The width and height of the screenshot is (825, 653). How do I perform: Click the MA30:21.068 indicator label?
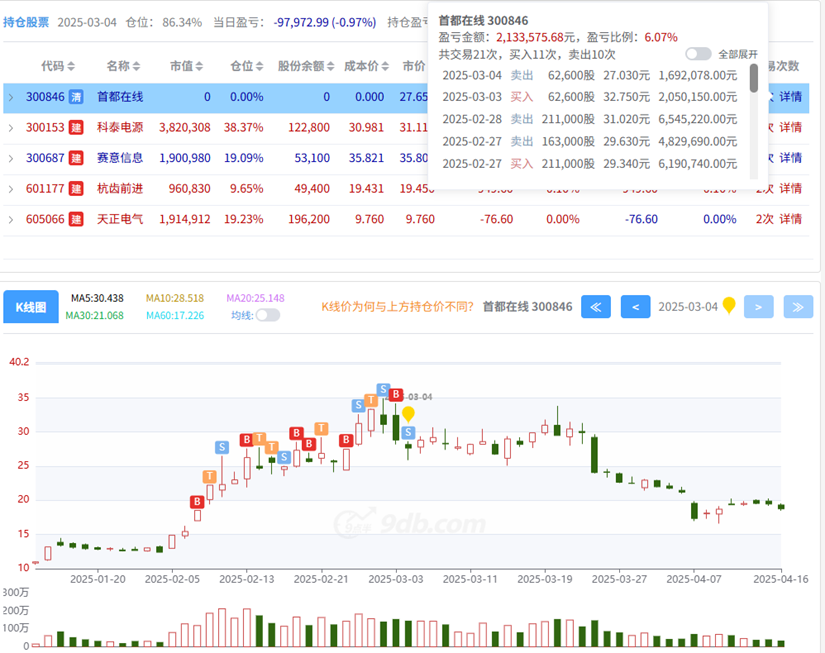pos(95,316)
